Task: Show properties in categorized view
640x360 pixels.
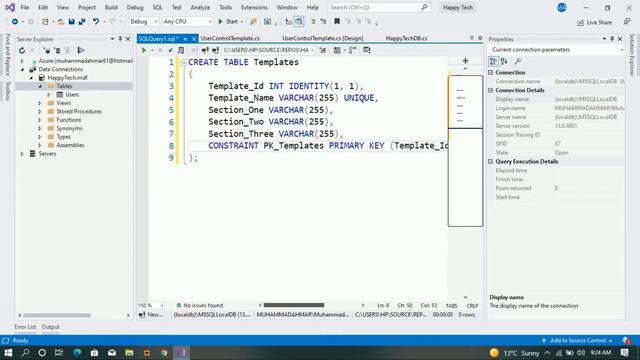Action: (493, 61)
